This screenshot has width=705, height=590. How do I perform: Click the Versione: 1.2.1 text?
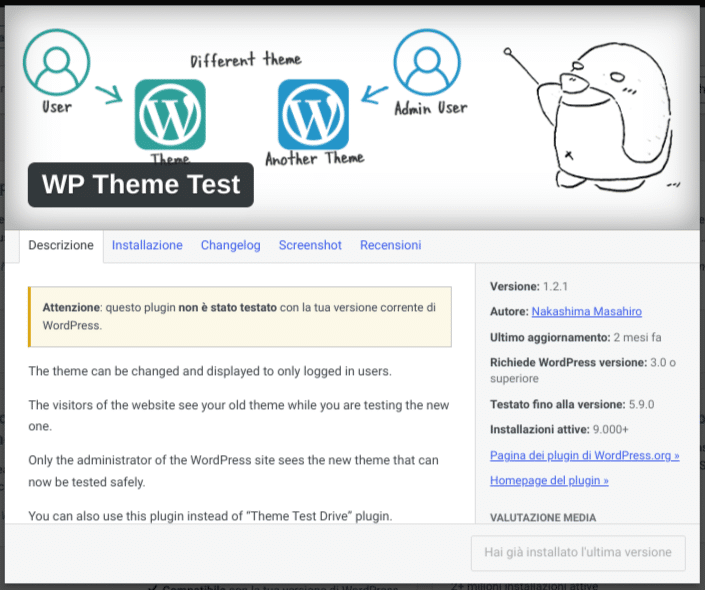529,286
